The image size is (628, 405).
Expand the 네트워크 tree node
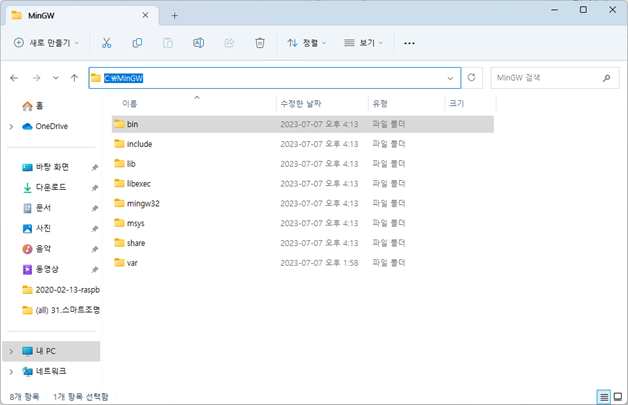11,372
